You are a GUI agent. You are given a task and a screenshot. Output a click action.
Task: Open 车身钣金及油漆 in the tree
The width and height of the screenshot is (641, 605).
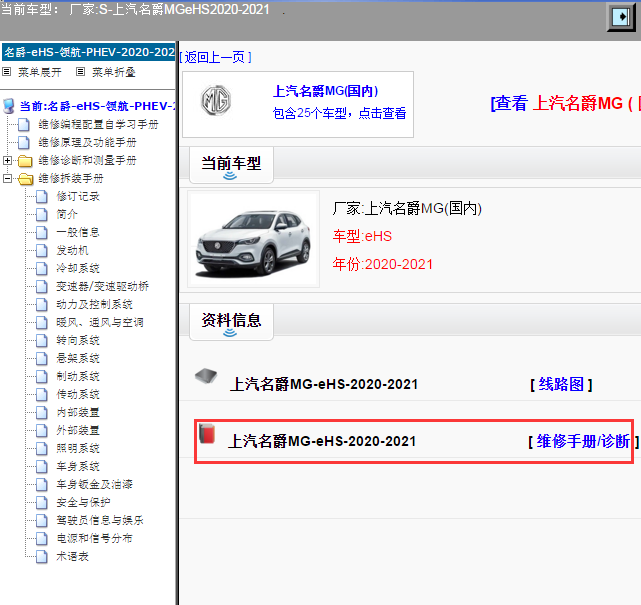[94, 484]
